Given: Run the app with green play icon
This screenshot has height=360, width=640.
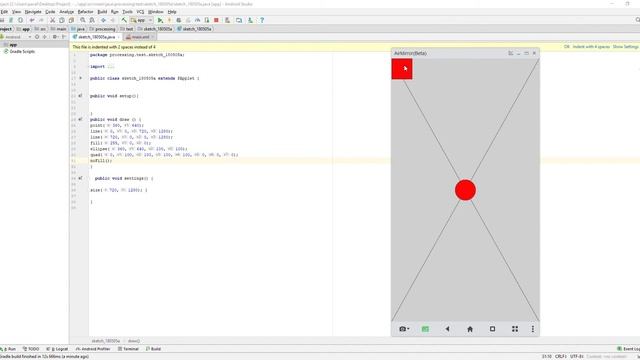Looking at the screenshot, I should pyautogui.click(x=160, y=20).
